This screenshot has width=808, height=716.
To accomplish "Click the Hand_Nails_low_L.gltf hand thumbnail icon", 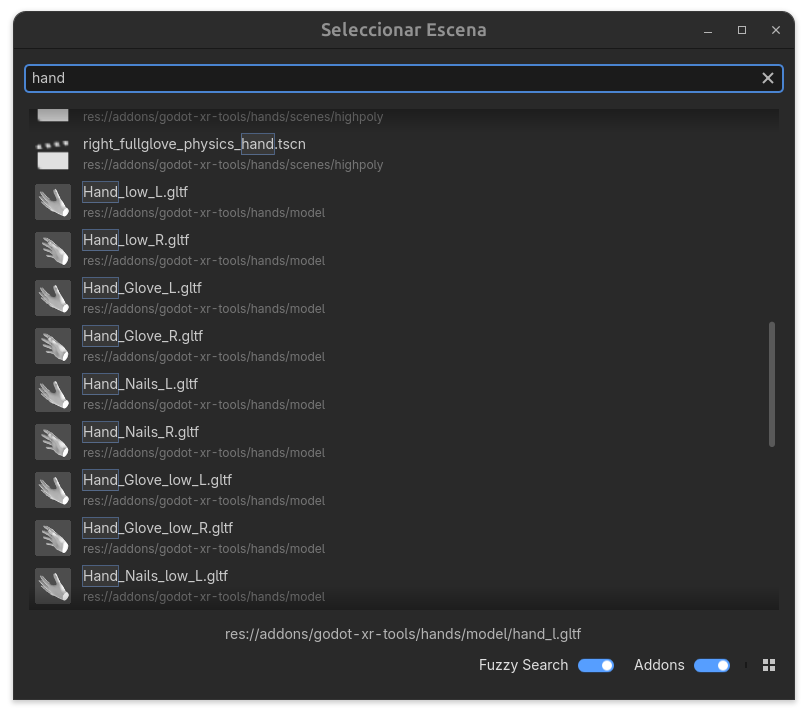I will [53, 586].
